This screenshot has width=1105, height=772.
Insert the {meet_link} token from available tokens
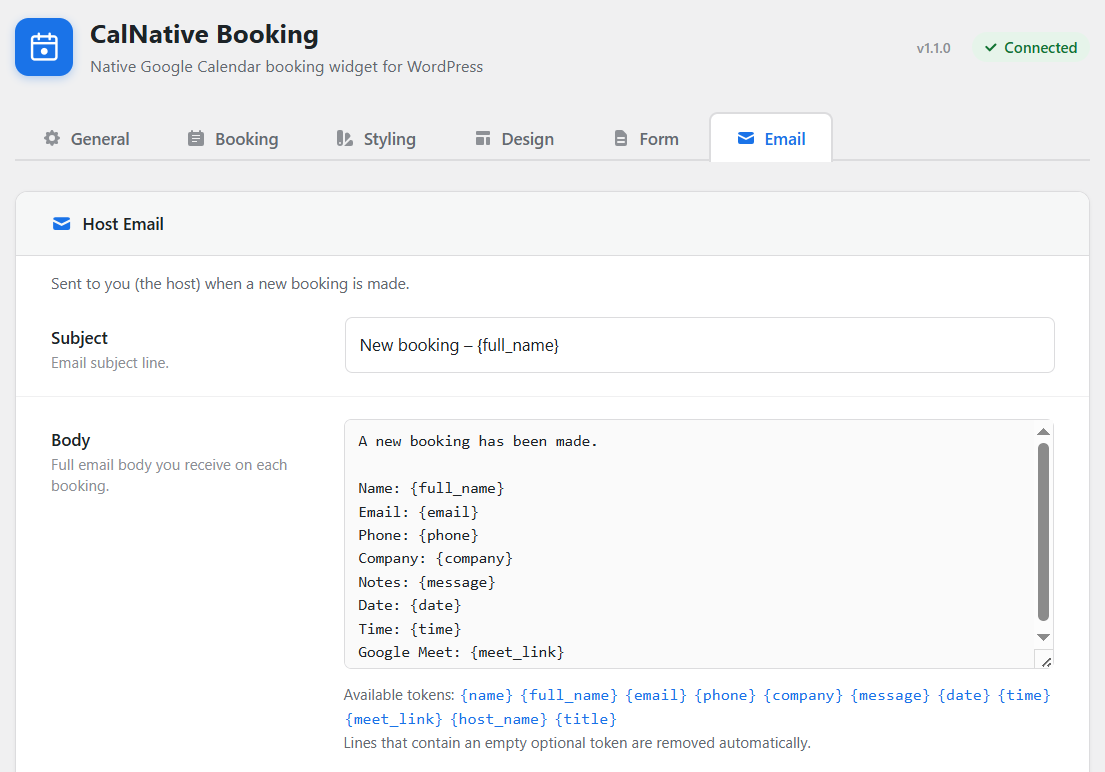point(393,719)
